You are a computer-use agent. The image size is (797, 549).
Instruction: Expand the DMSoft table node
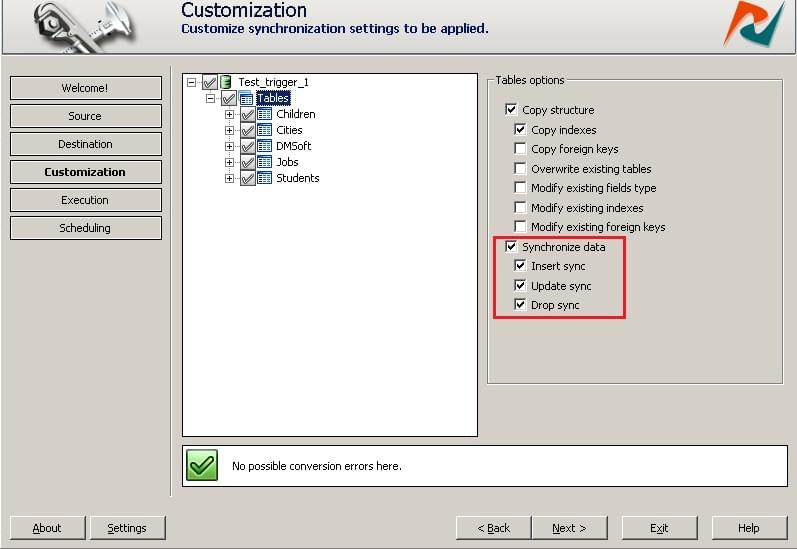point(229,146)
